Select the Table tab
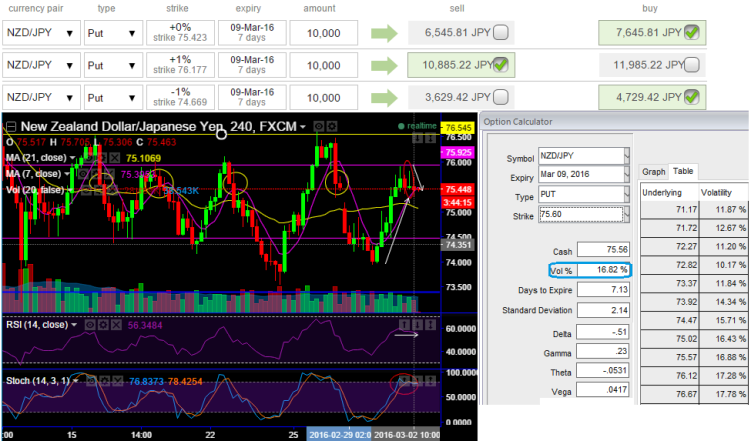Image resolution: width=751 pixels, height=441 pixels. [682, 171]
